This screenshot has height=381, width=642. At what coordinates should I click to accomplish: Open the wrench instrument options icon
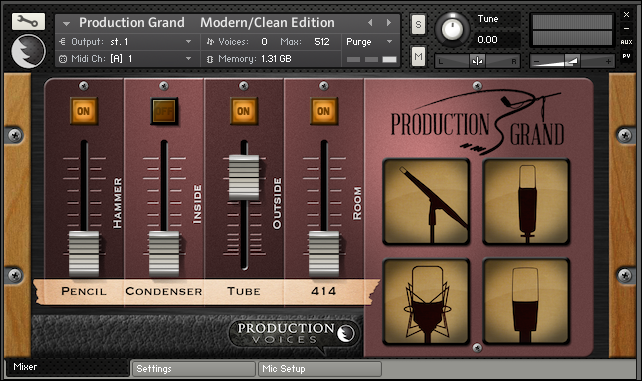coord(28,21)
